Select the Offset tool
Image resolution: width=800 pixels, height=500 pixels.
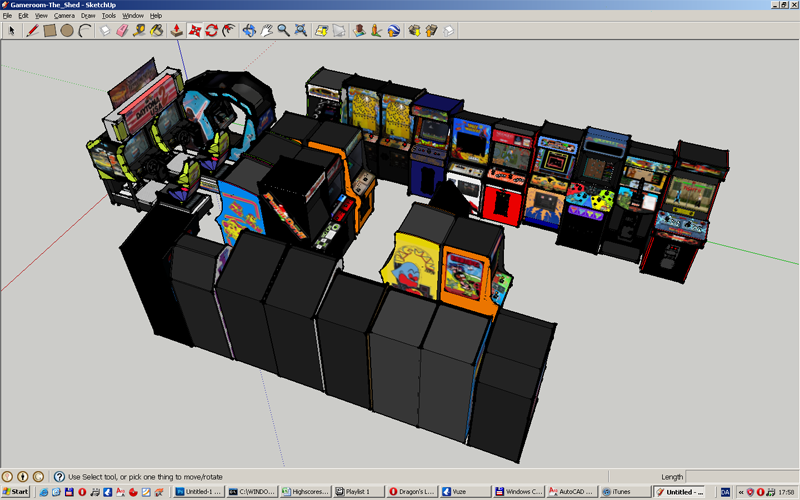(x=229, y=31)
